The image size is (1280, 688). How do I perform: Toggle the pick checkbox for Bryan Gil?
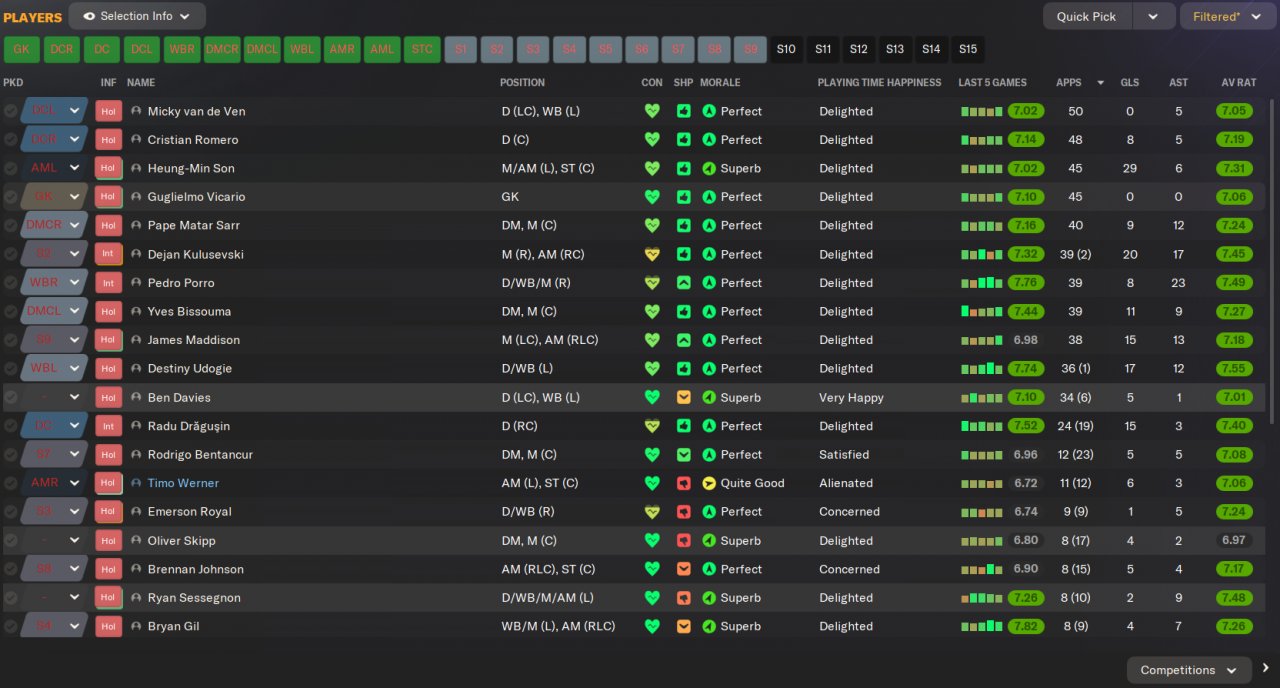(x=10, y=627)
